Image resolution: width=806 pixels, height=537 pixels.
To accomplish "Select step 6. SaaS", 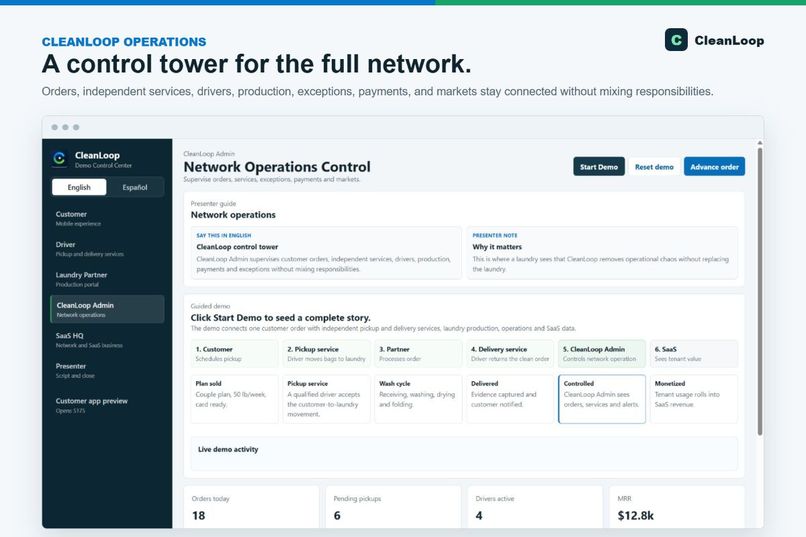I will pyautogui.click(x=694, y=354).
